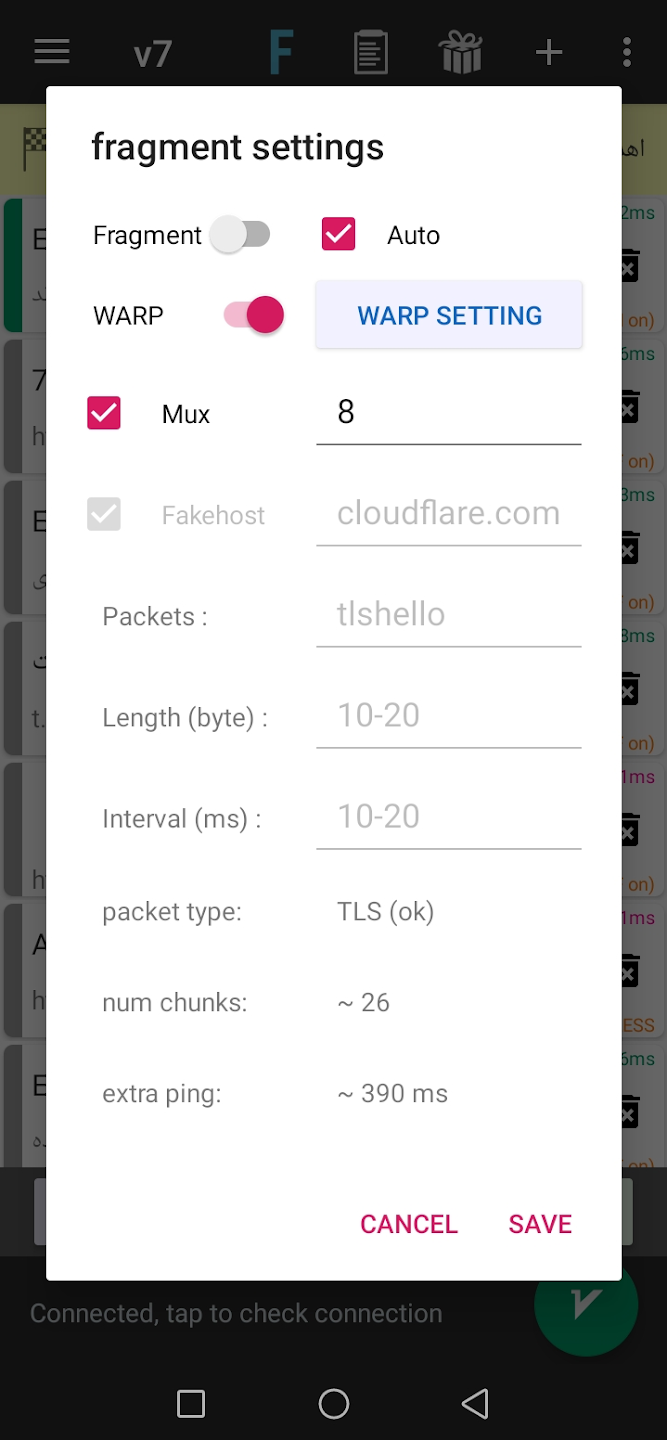Open the gift promotions icon
The height and width of the screenshot is (1440, 667).
(x=459, y=52)
